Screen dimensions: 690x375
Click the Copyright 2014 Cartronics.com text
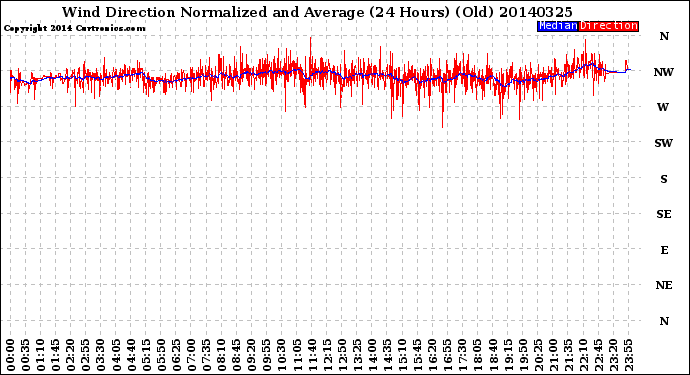[x=74, y=28]
